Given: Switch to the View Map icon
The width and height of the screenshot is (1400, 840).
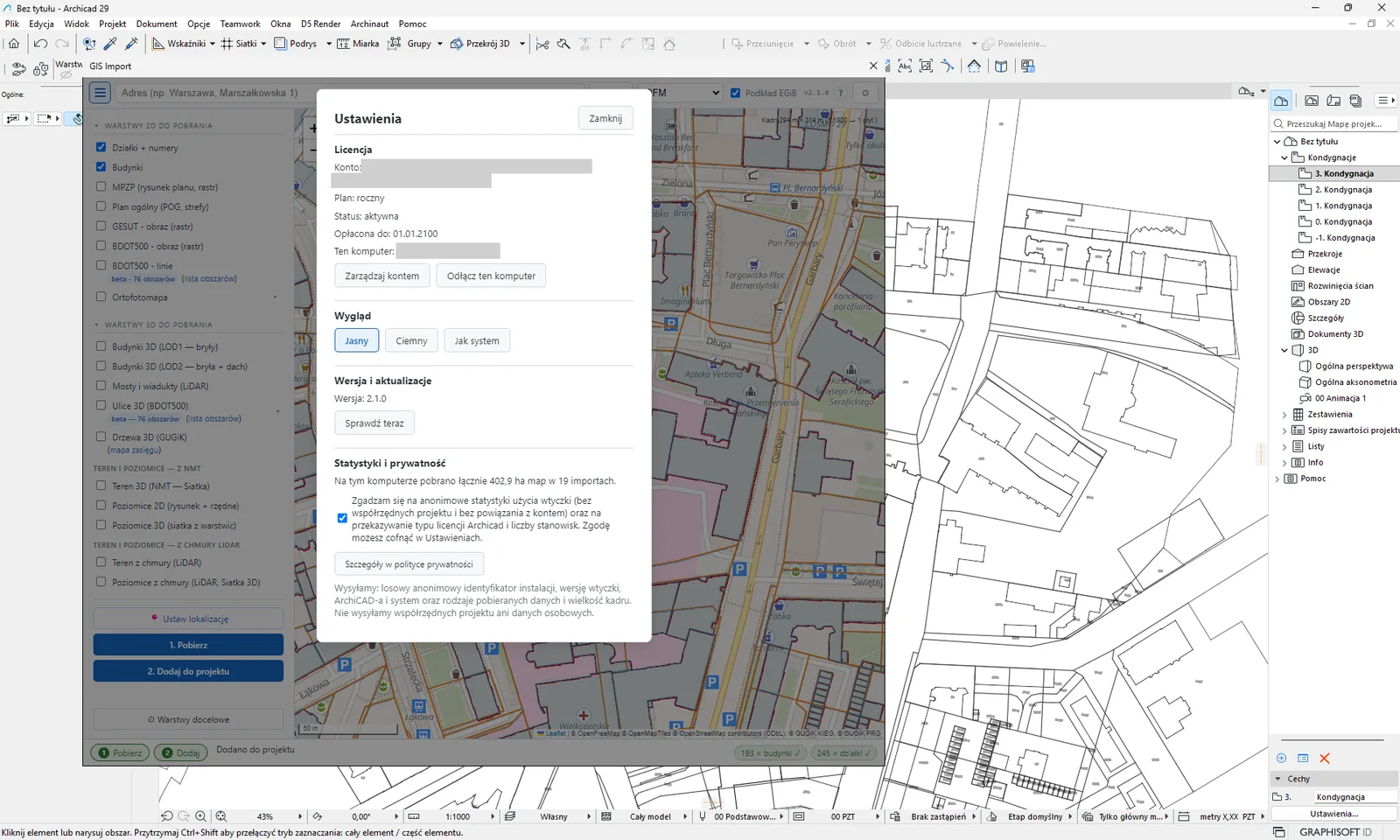Looking at the screenshot, I should point(1312,101).
